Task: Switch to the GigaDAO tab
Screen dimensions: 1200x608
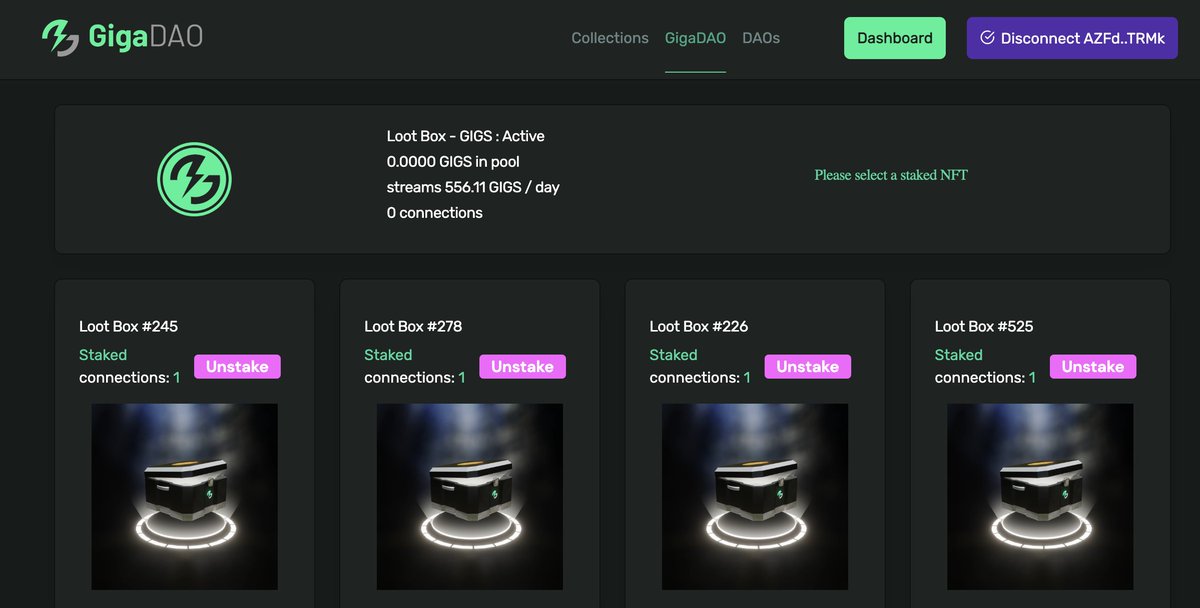Action: (x=695, y=38)
